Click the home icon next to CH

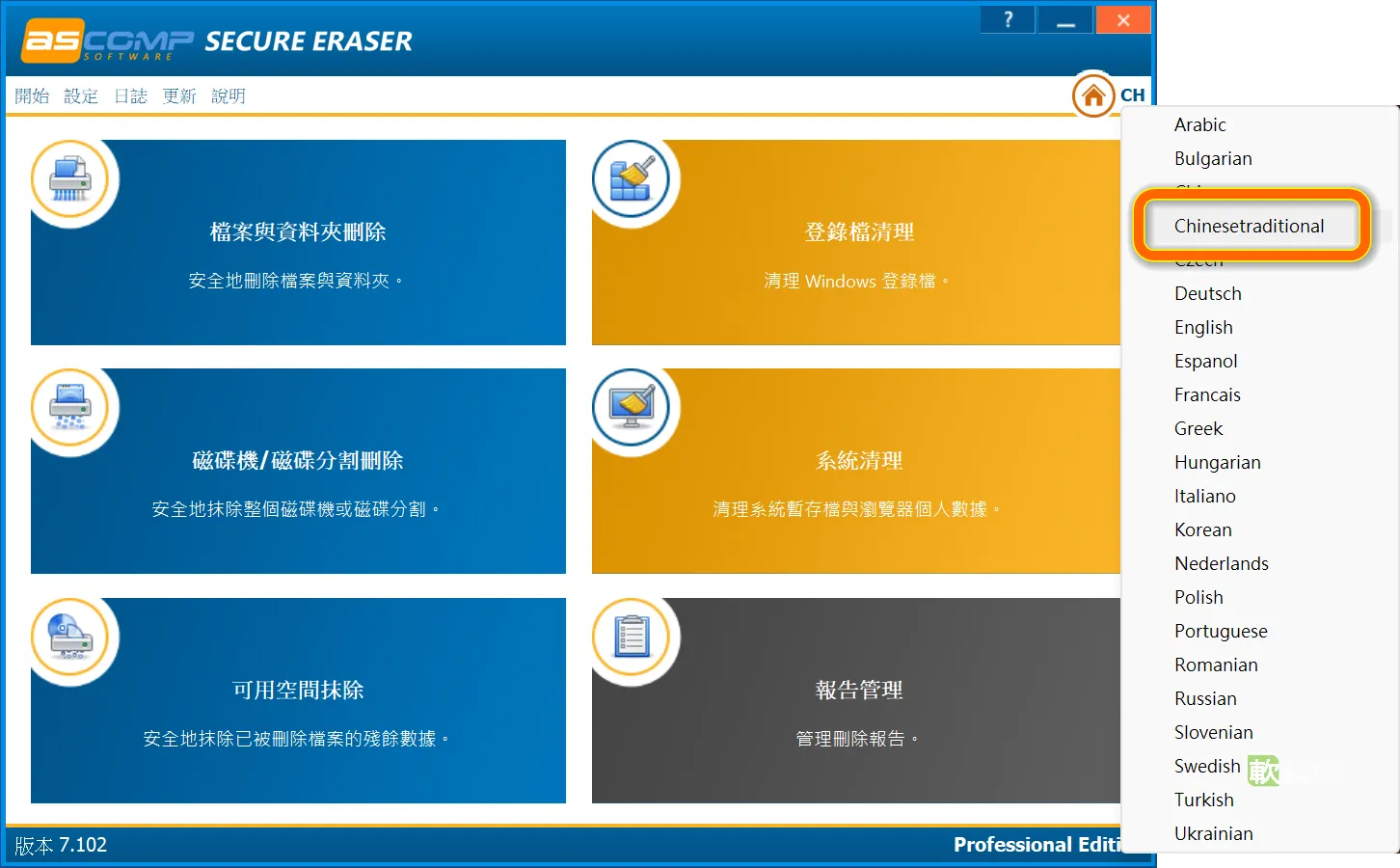(1093, 95)
